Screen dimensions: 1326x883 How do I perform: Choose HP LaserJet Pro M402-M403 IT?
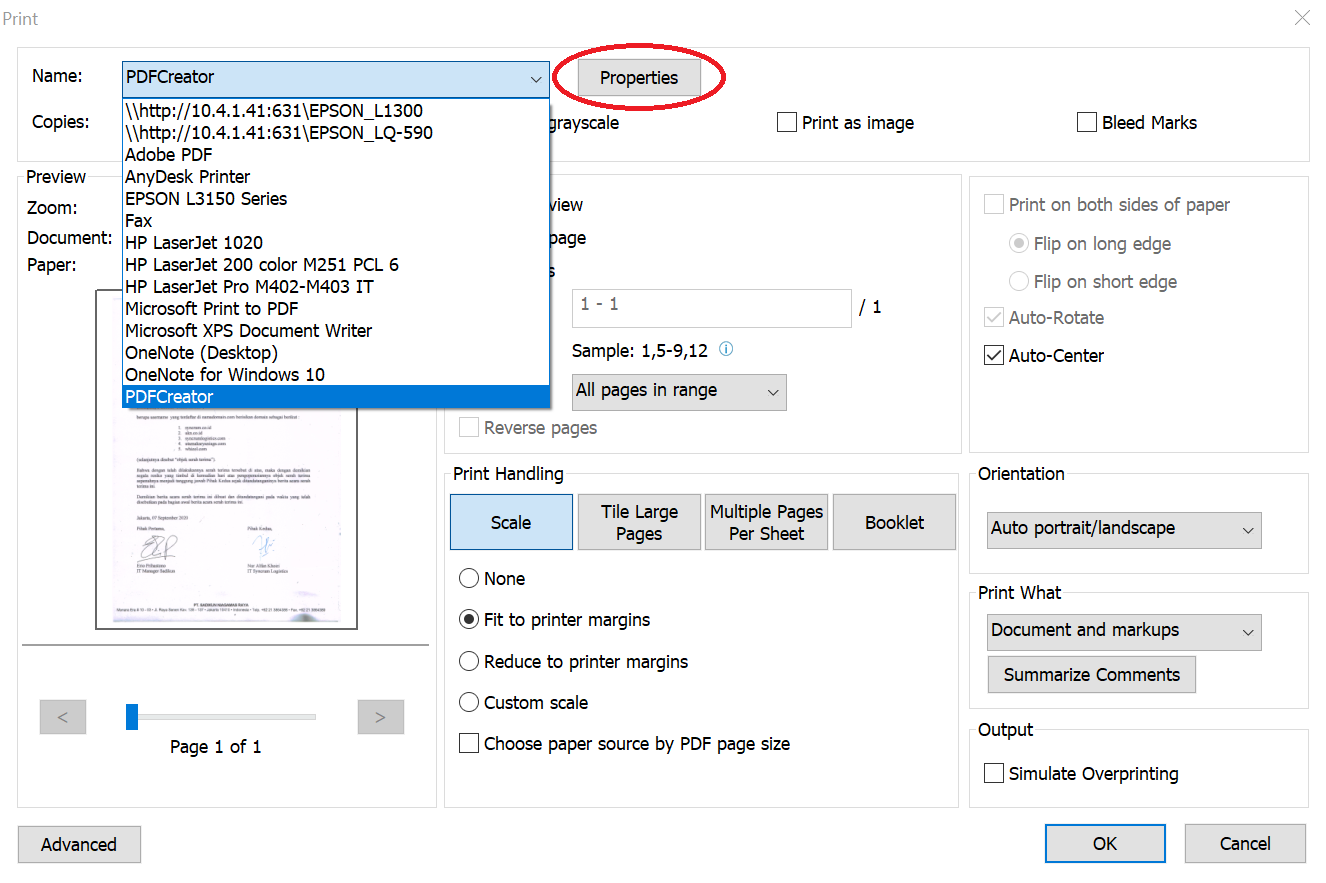pyautogui.click(x=336, y=287)
